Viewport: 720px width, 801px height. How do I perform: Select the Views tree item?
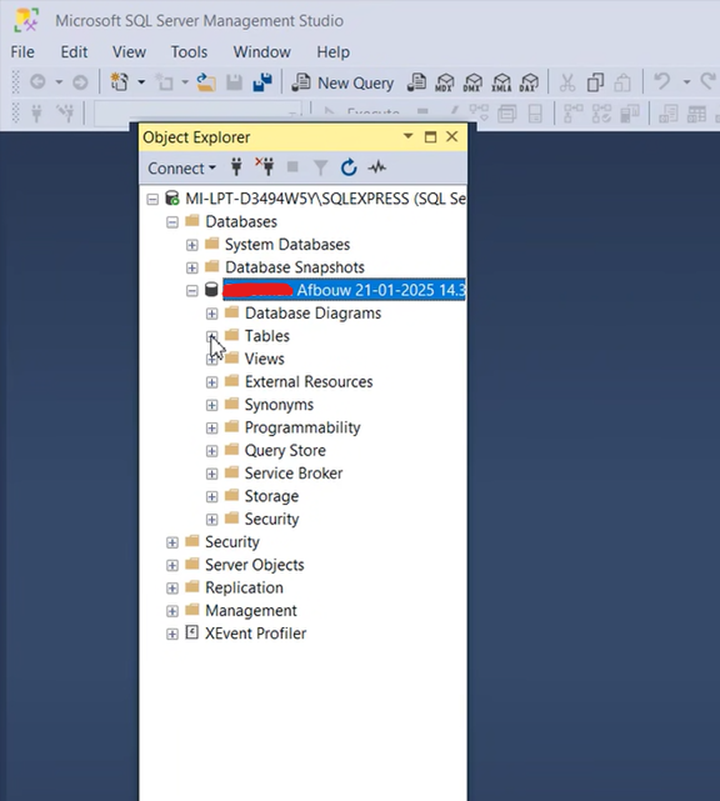click(264, 359)
